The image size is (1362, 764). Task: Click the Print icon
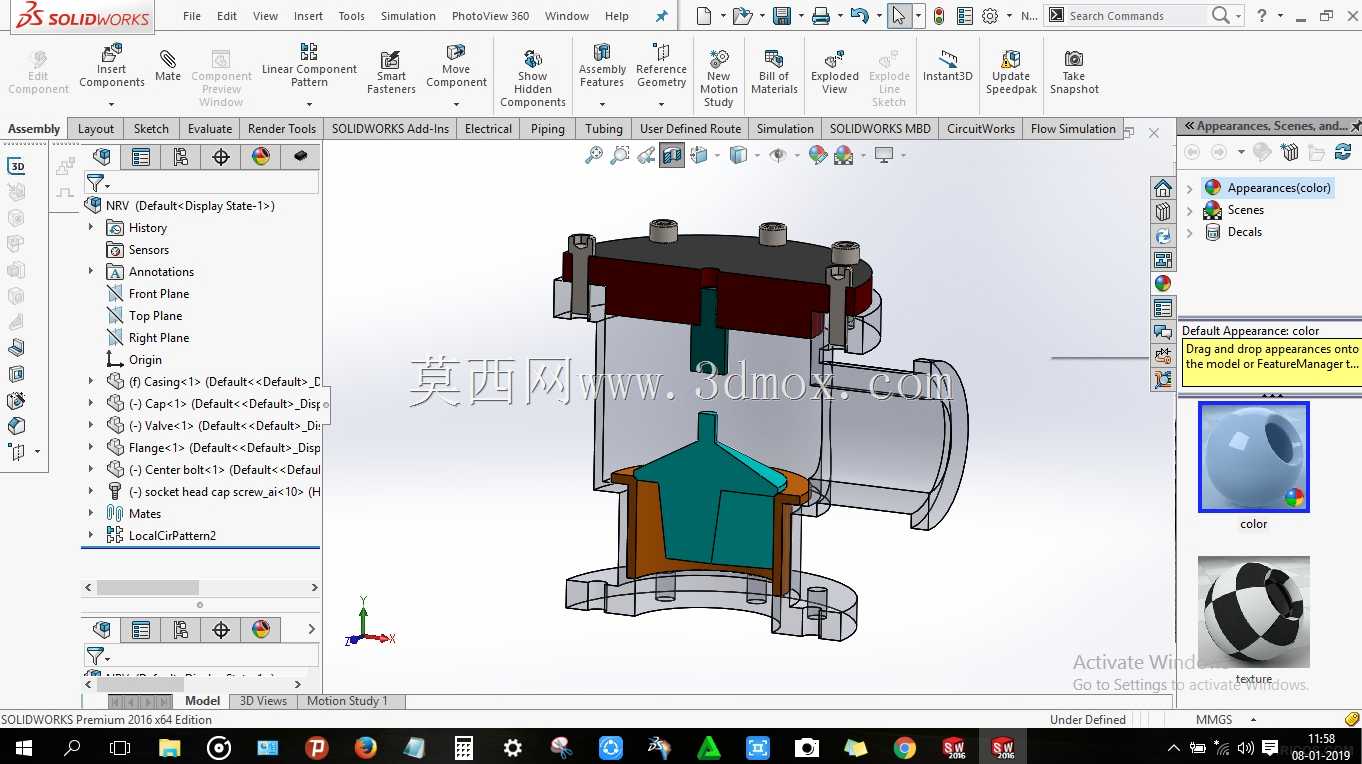pos(821,16)
